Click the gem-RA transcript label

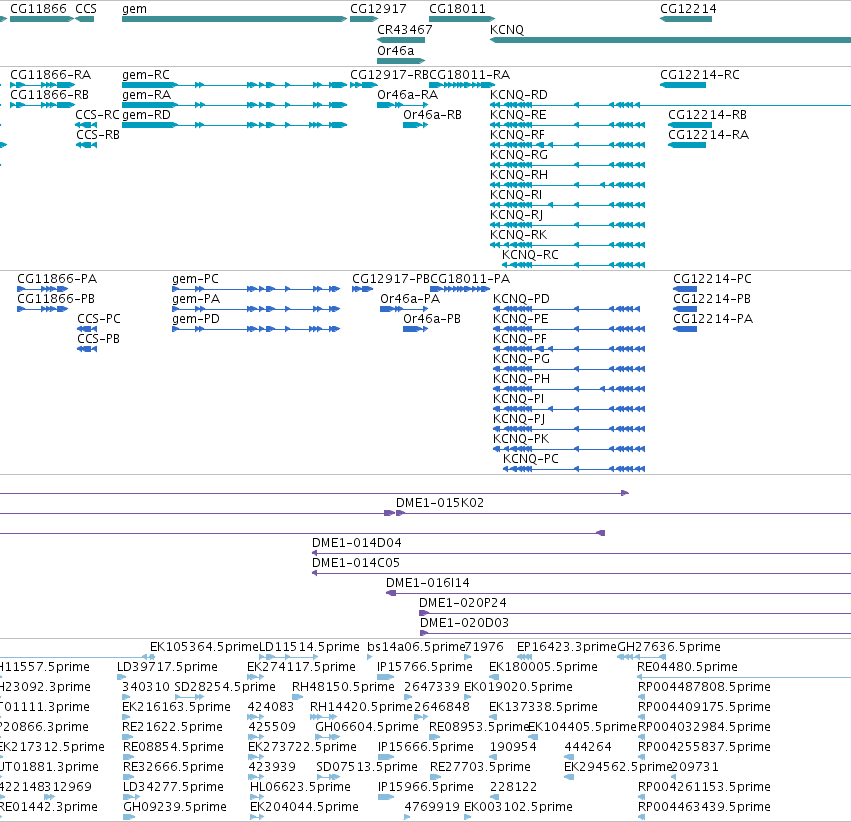point(146,95)
